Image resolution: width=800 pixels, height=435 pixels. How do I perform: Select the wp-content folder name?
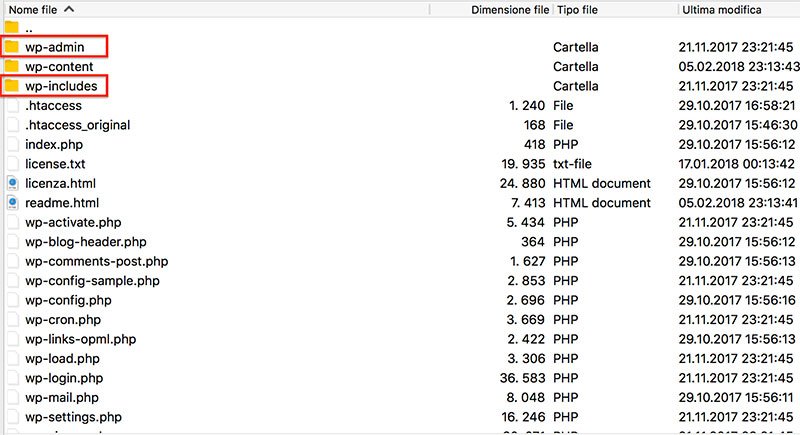point(59,66)
